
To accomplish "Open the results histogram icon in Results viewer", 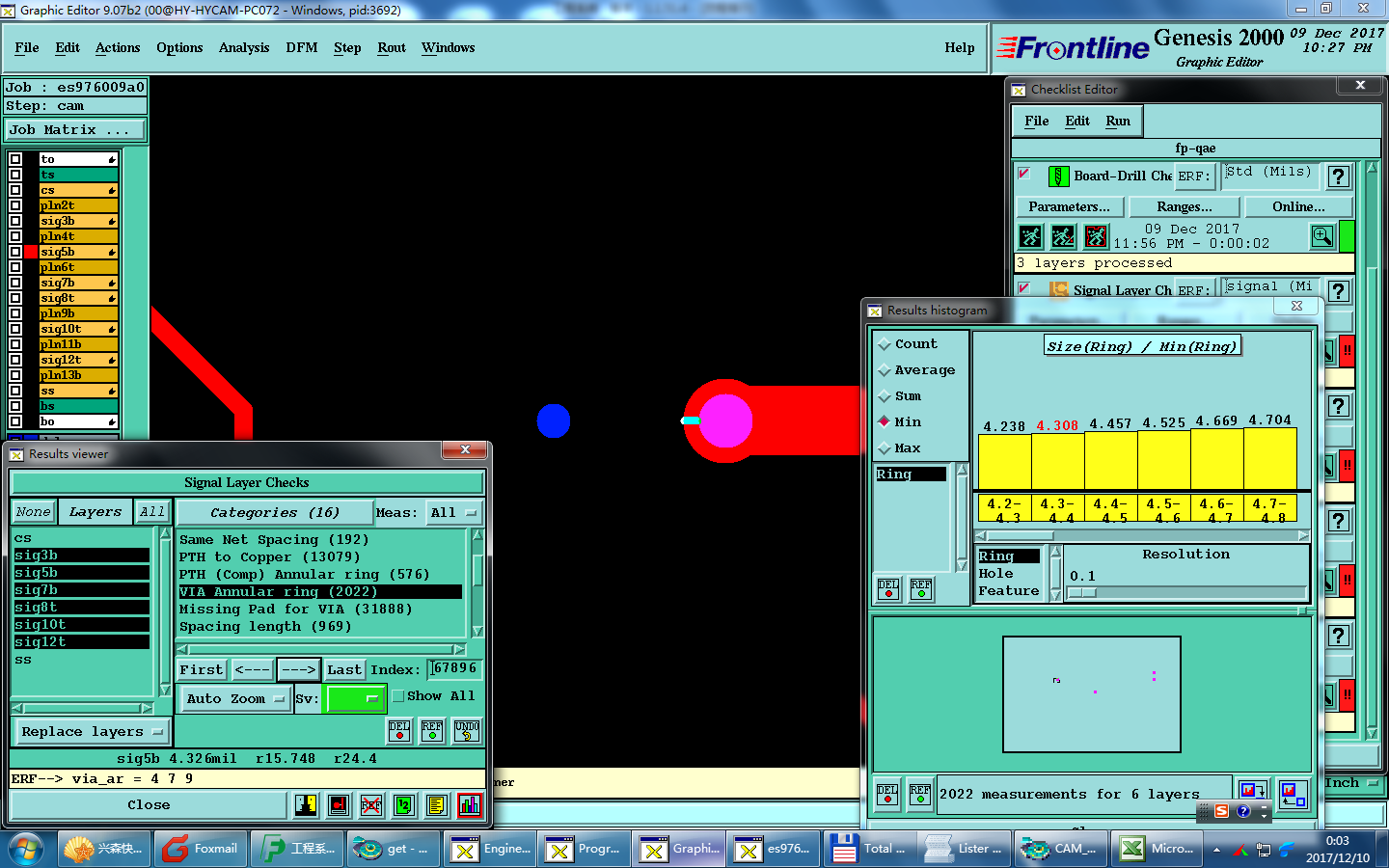I will pos(469,804).
